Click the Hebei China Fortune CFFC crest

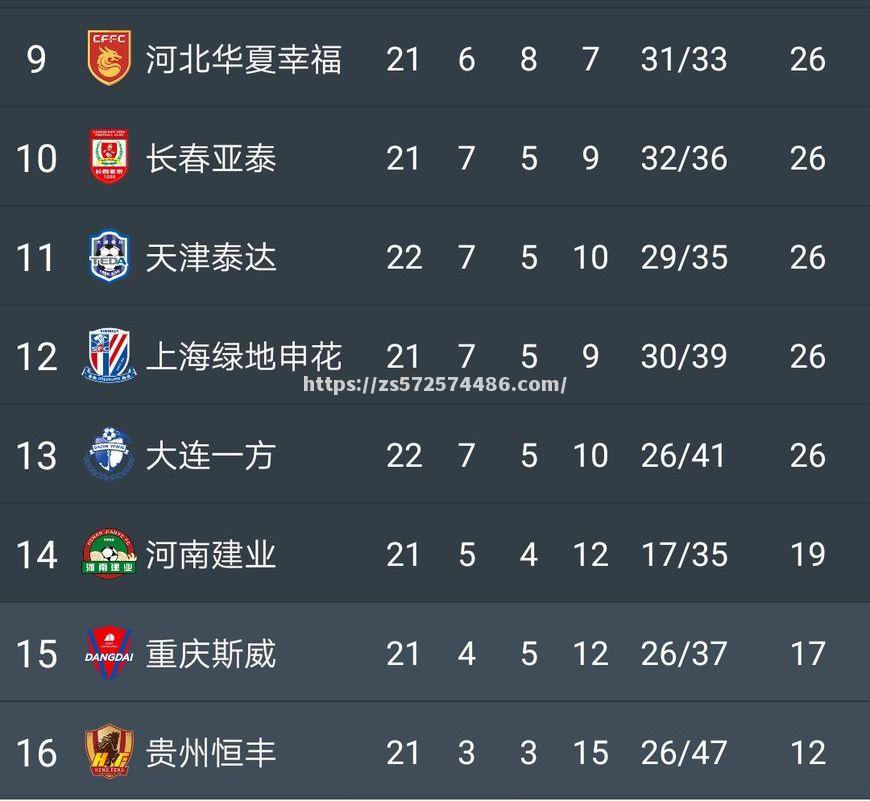click(x=109, y=58)
